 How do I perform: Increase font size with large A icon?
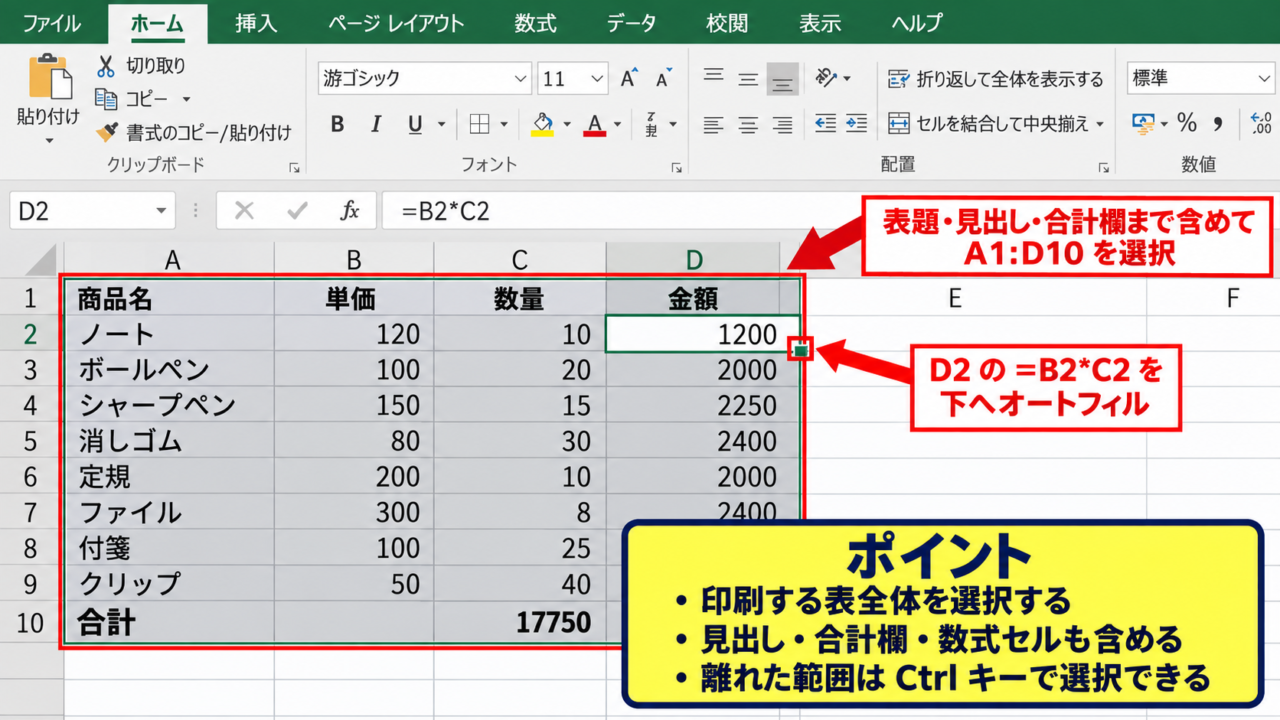(x=629, y=79)
